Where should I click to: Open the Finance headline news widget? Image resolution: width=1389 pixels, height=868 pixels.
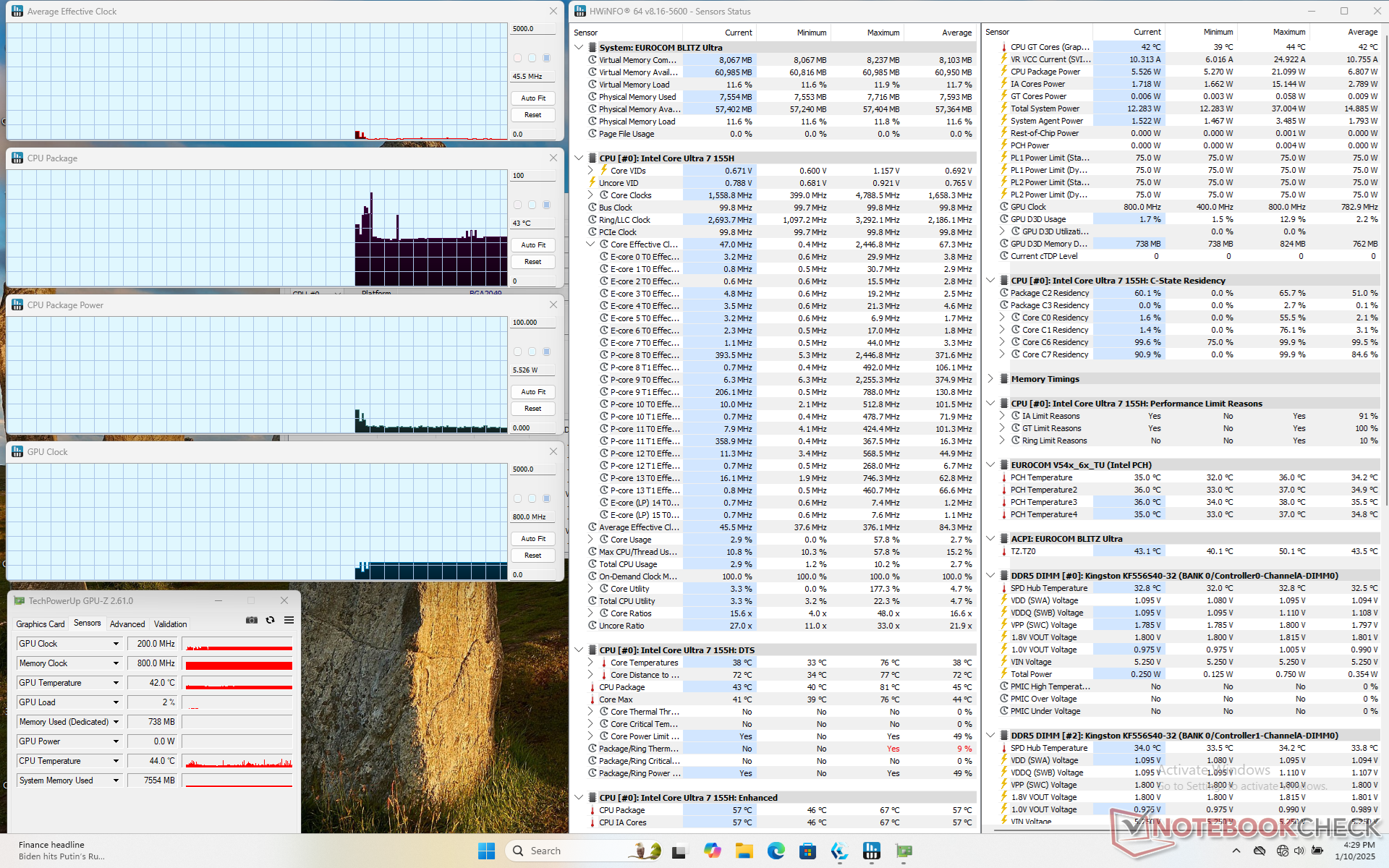[x=61, y=851]
